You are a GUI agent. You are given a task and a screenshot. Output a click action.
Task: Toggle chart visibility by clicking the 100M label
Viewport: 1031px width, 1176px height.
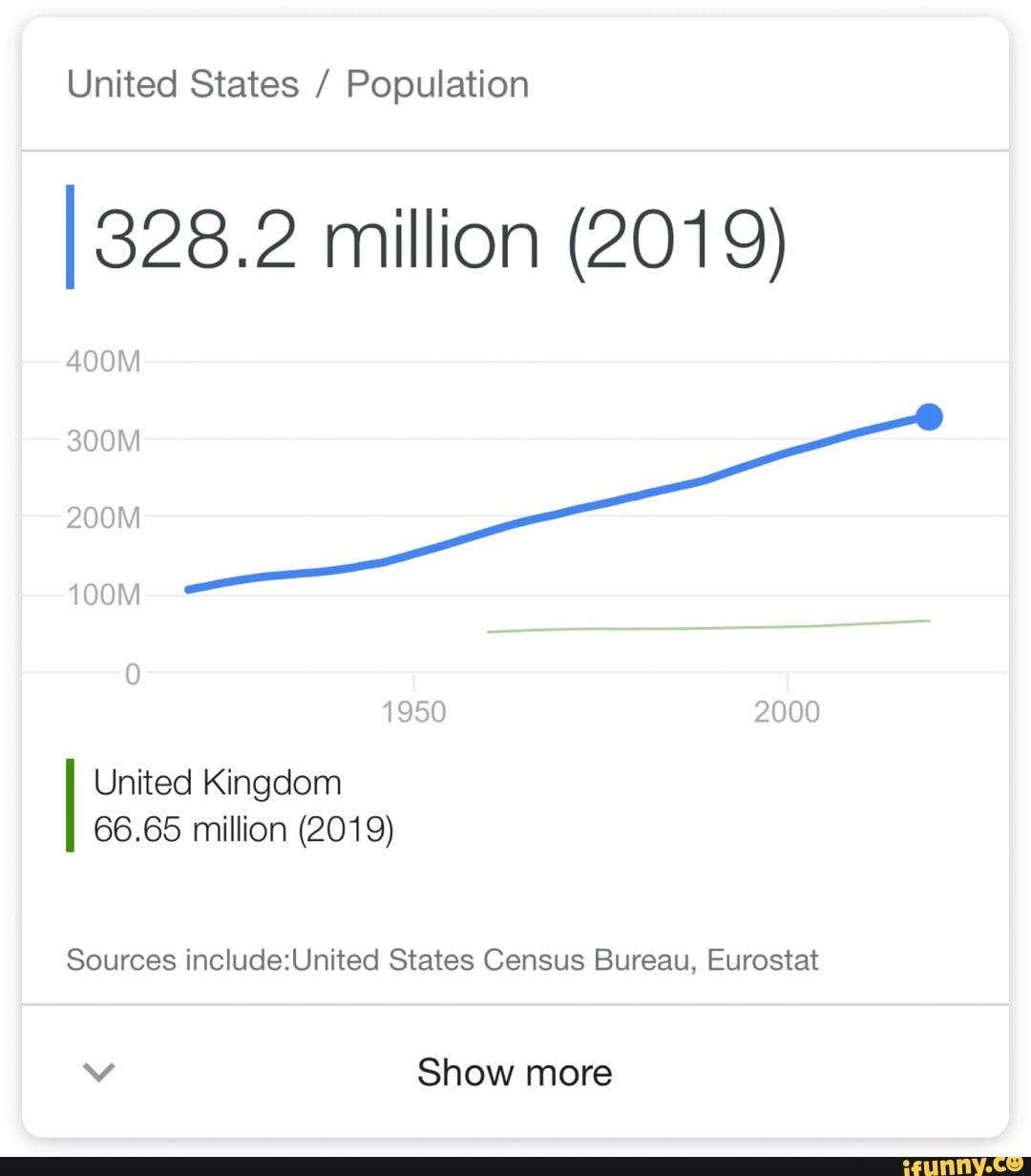pos(106,594)
